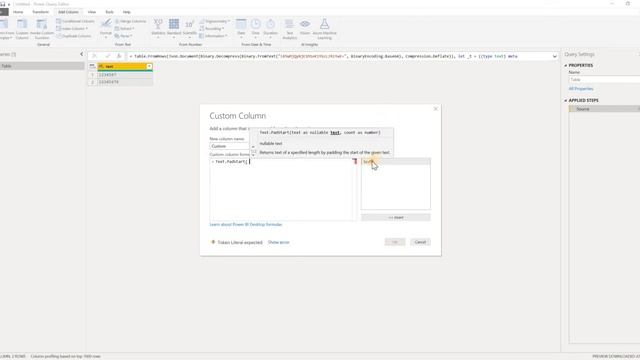Switch to the Transform tab

tap(40, 12)
